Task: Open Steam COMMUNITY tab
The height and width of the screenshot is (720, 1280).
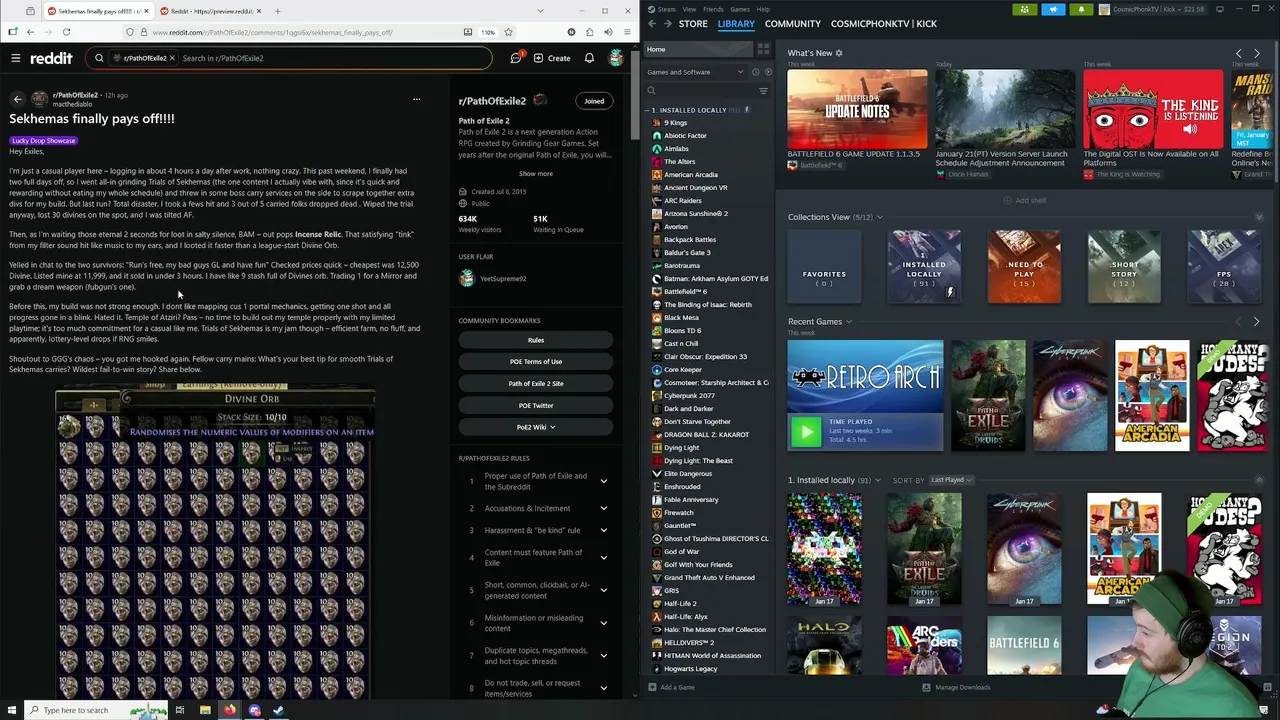Action: point(793,23)
